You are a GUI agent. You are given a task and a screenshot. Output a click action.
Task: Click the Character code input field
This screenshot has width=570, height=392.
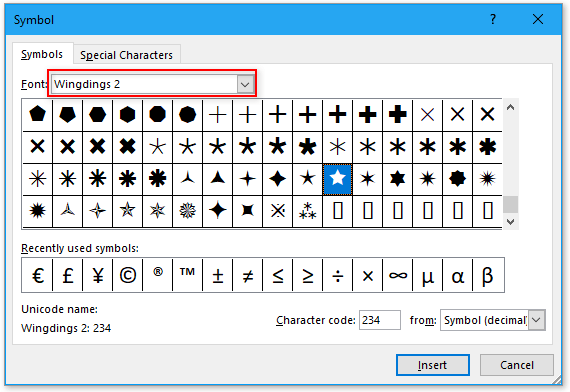pyautogui.click(x=380, y=320)
